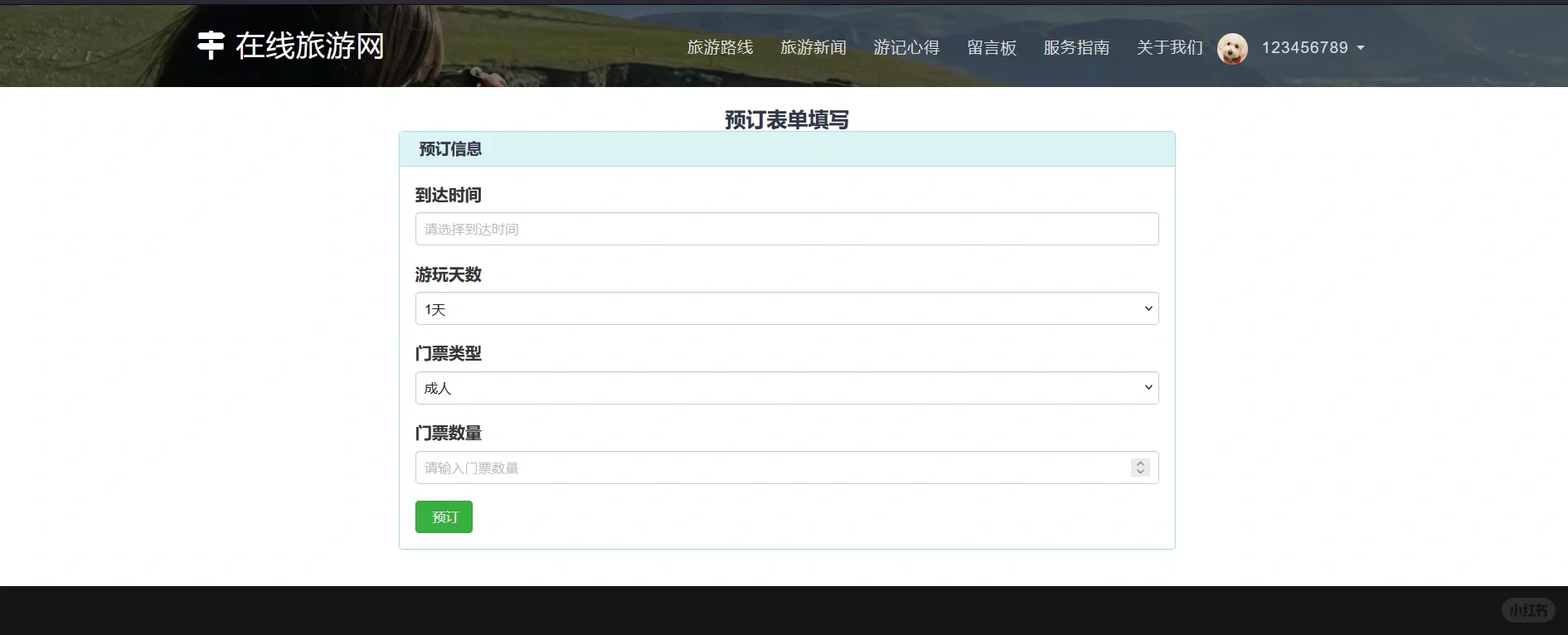Click the 门票数量 field label

[x=449, y=433]
